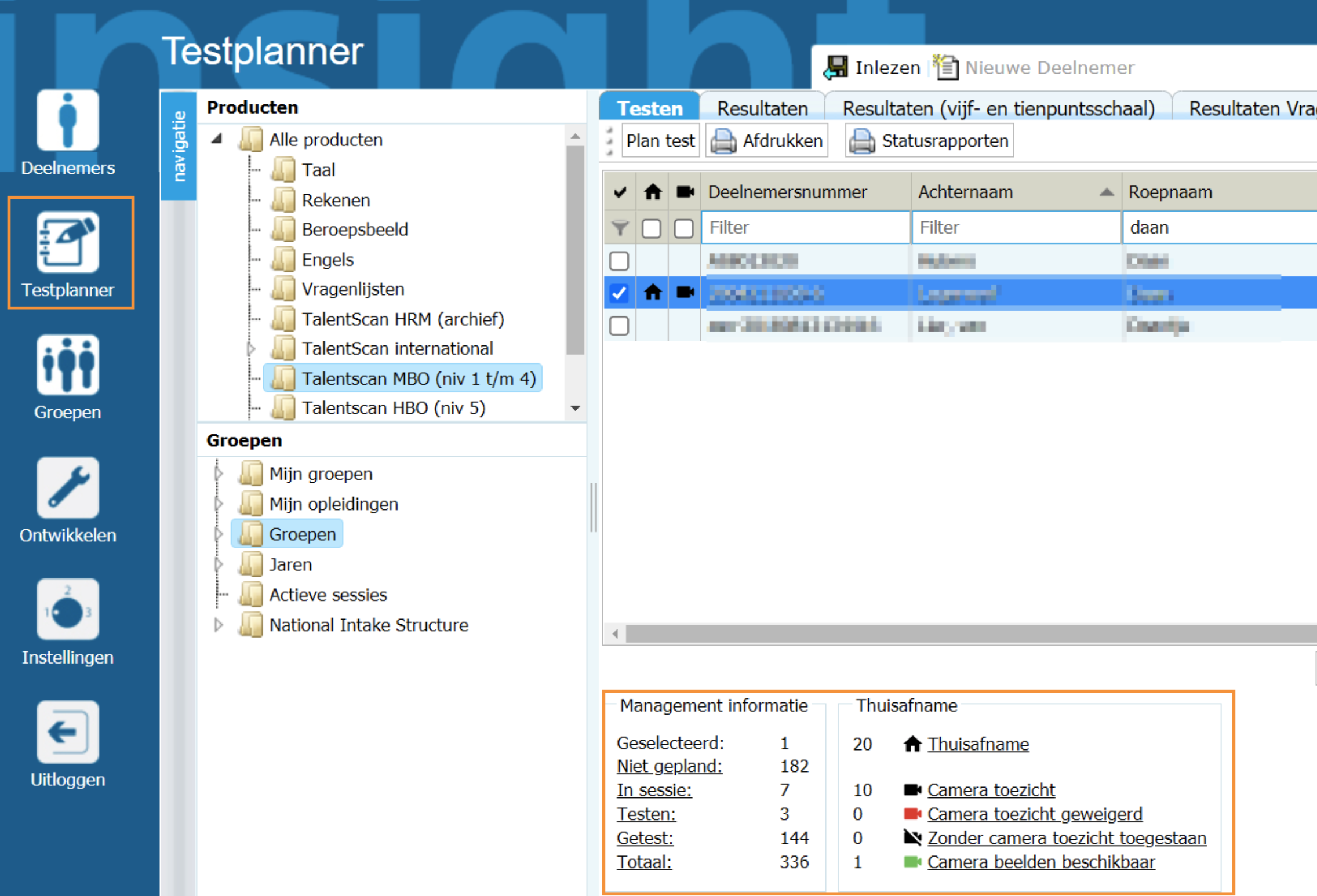Collapse the Alle producten tree node
The width and height of the screenshot is (1317, 896).
217,139
